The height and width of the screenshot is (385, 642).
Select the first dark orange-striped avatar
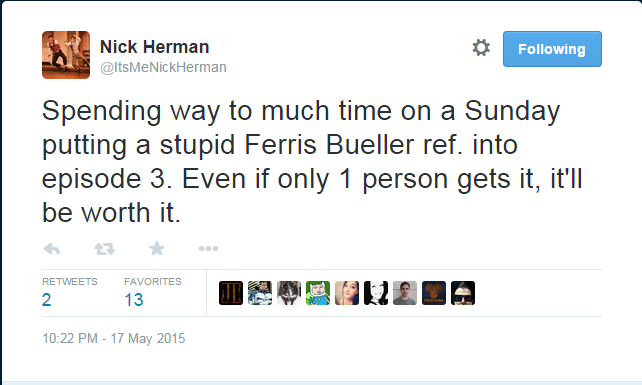[x=231, y=293]
